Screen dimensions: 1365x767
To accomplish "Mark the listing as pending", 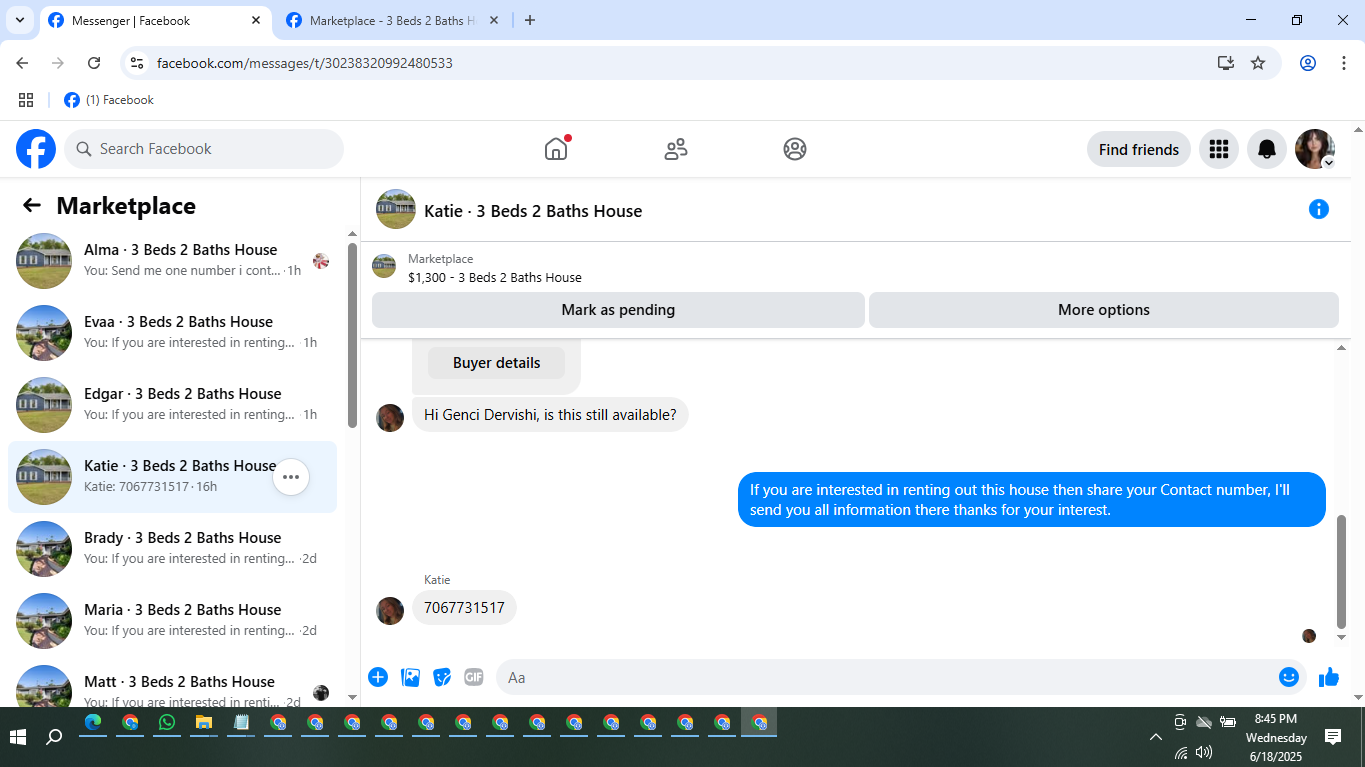I will pos(618,310).
